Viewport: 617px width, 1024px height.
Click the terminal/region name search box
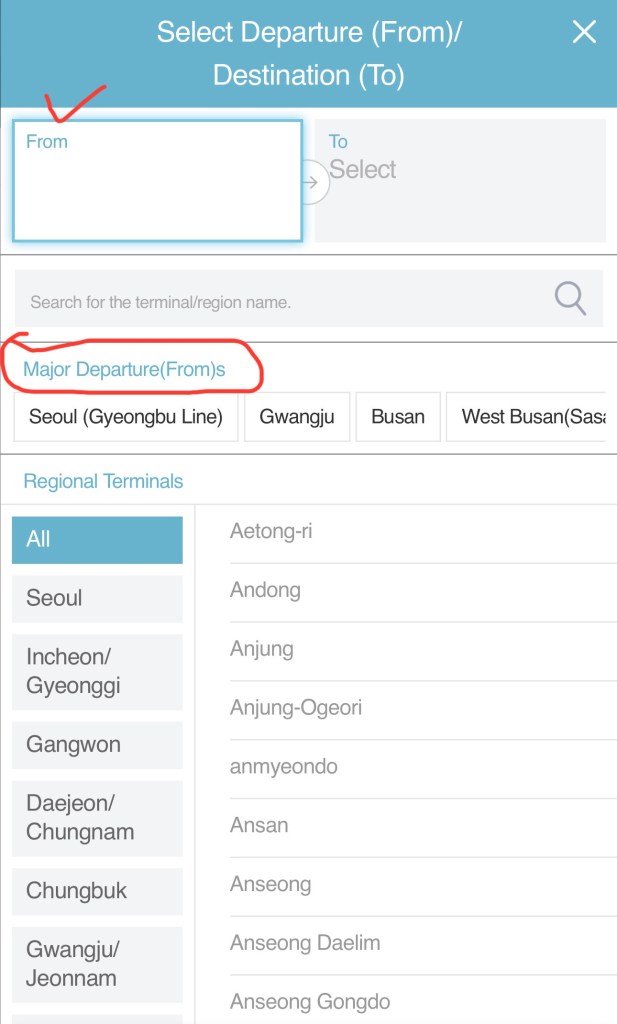(x=280, y=299)
